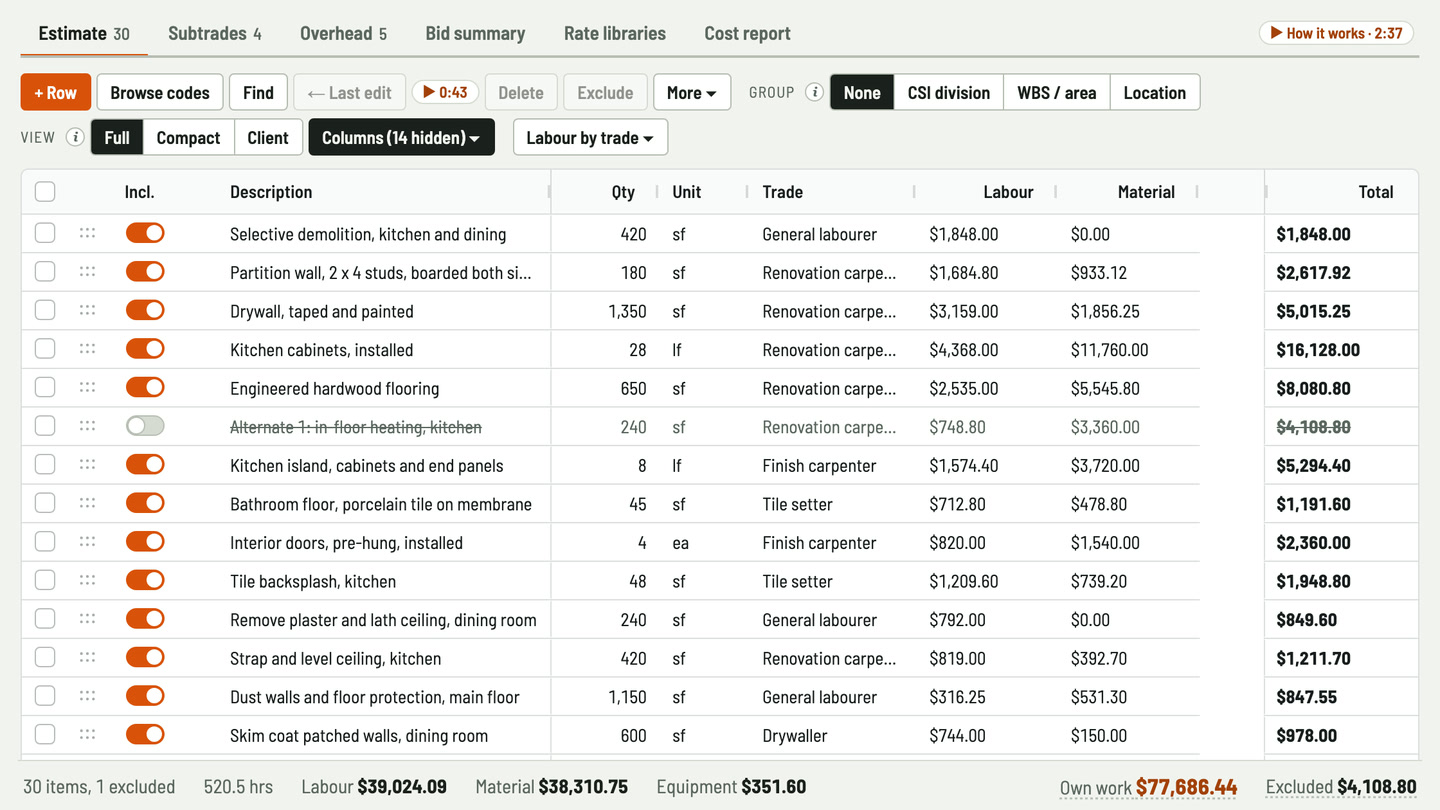1440x810 pixels.
Task: Open the Cost report tab
Action: click(x=747, y=33)
